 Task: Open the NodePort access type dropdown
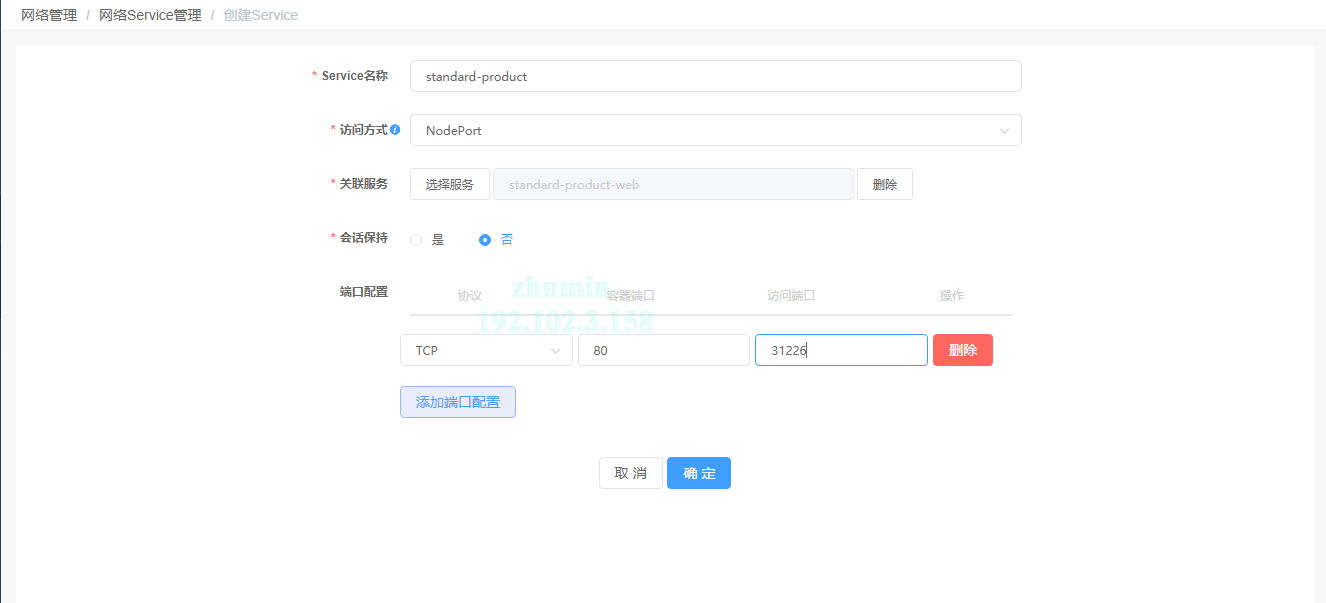pyautogui.click(x=716, y=130)
